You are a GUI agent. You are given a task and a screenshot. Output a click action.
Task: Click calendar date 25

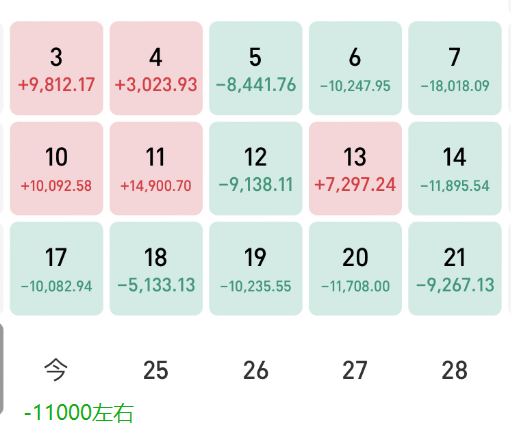[x=156, y=370]
